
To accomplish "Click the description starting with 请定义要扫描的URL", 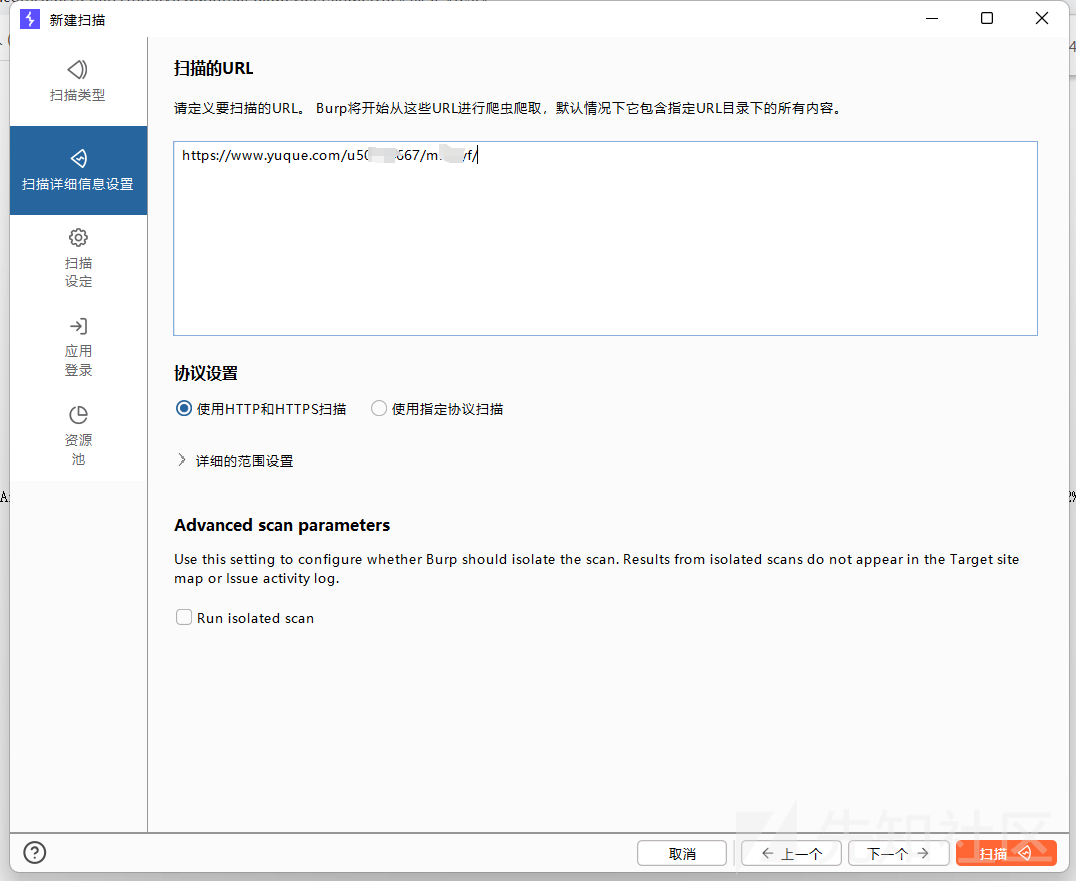I will (508, 108).
